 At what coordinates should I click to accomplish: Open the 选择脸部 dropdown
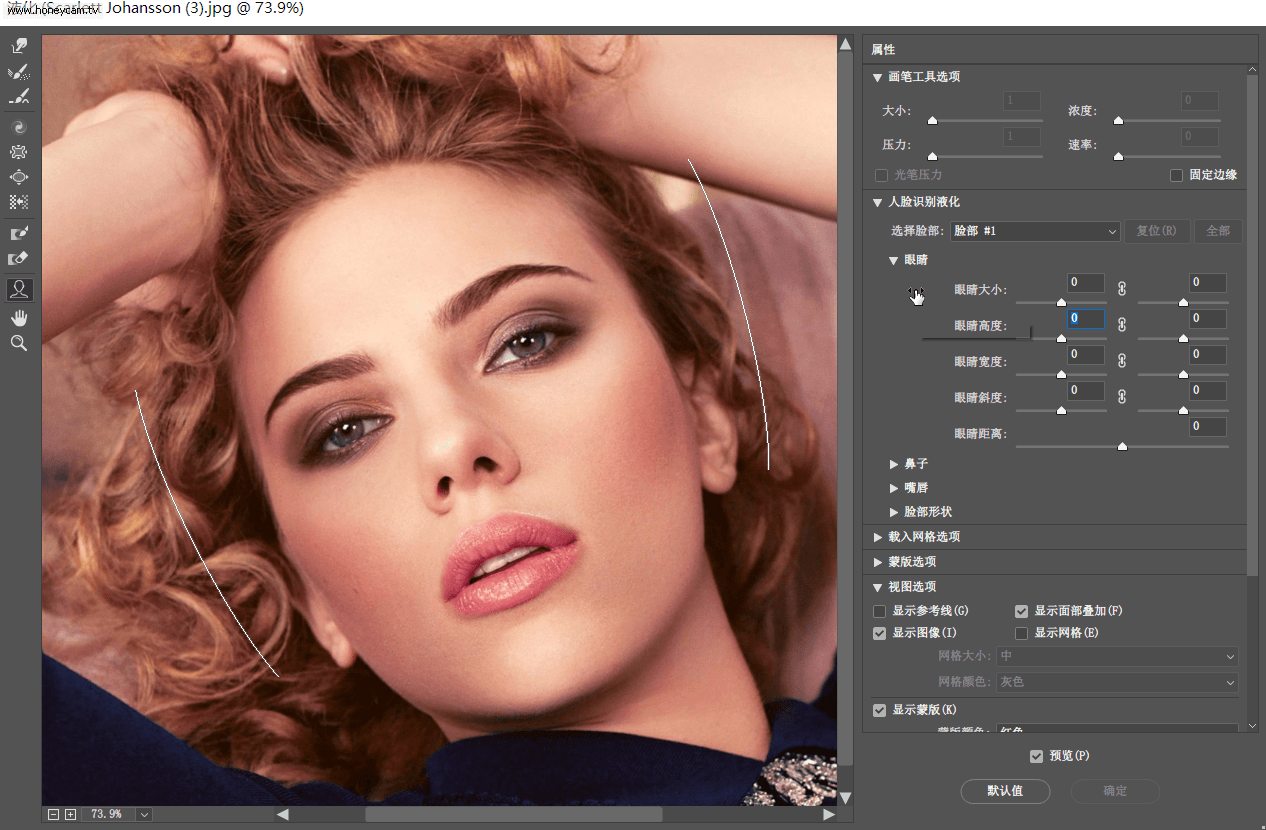pos(1034,231)
